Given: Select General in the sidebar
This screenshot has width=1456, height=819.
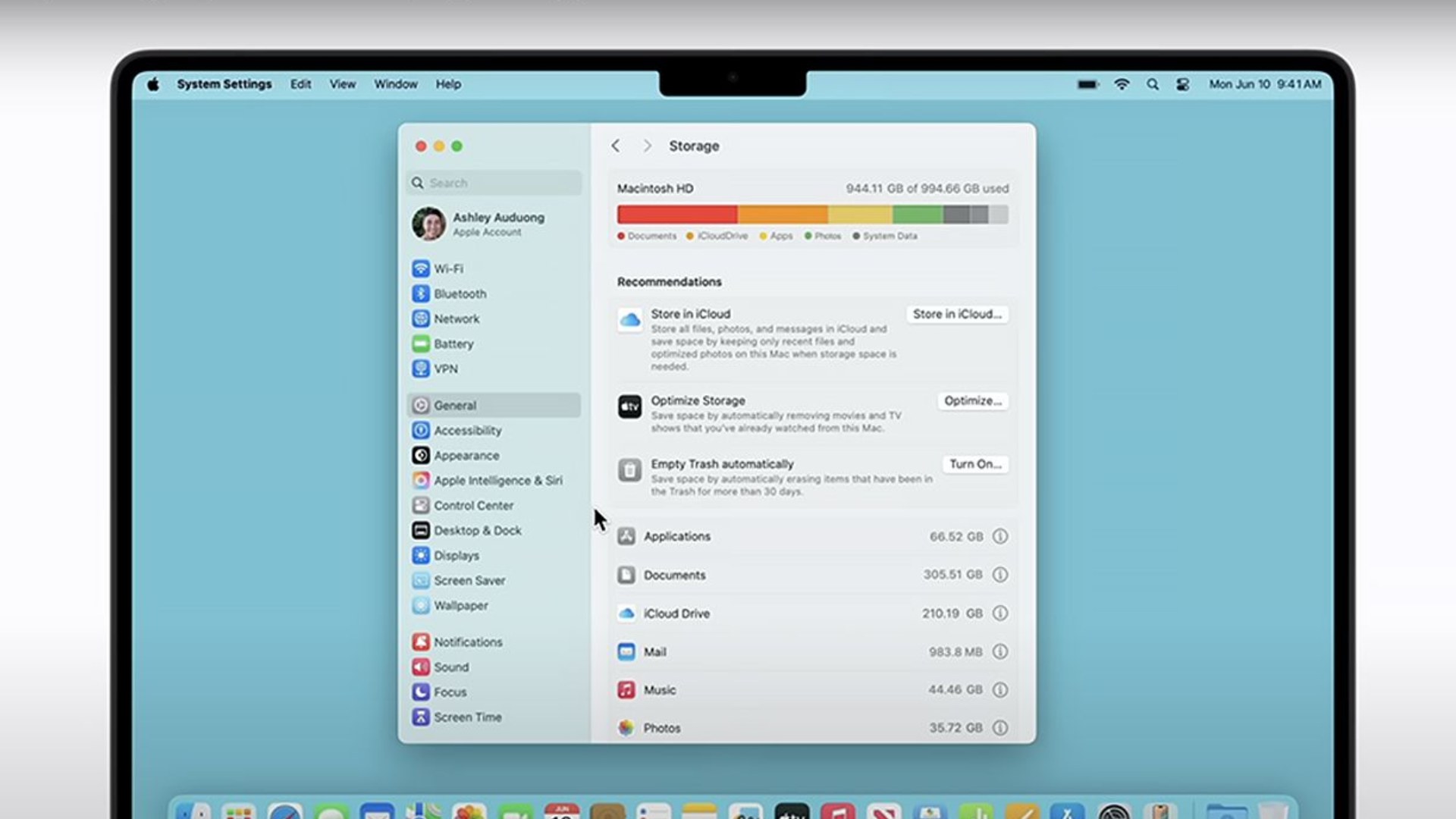Looking at the screenshot, I should coord(494,405).
